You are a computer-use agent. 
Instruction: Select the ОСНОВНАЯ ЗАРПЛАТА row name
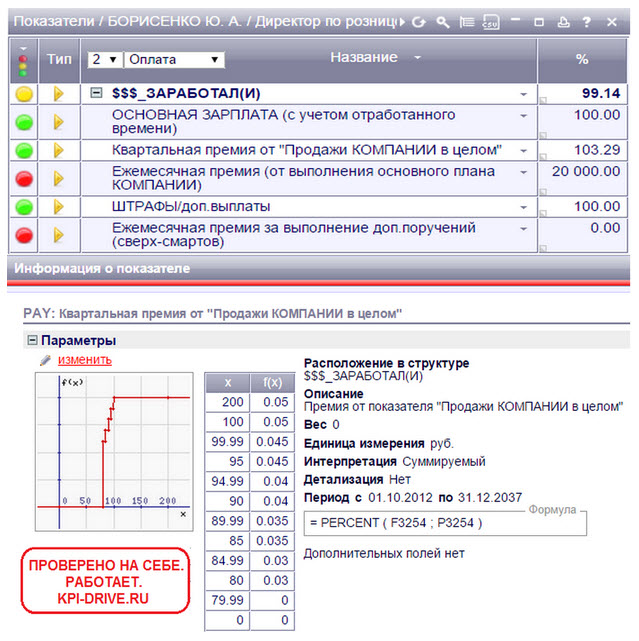tap(283, 121)
